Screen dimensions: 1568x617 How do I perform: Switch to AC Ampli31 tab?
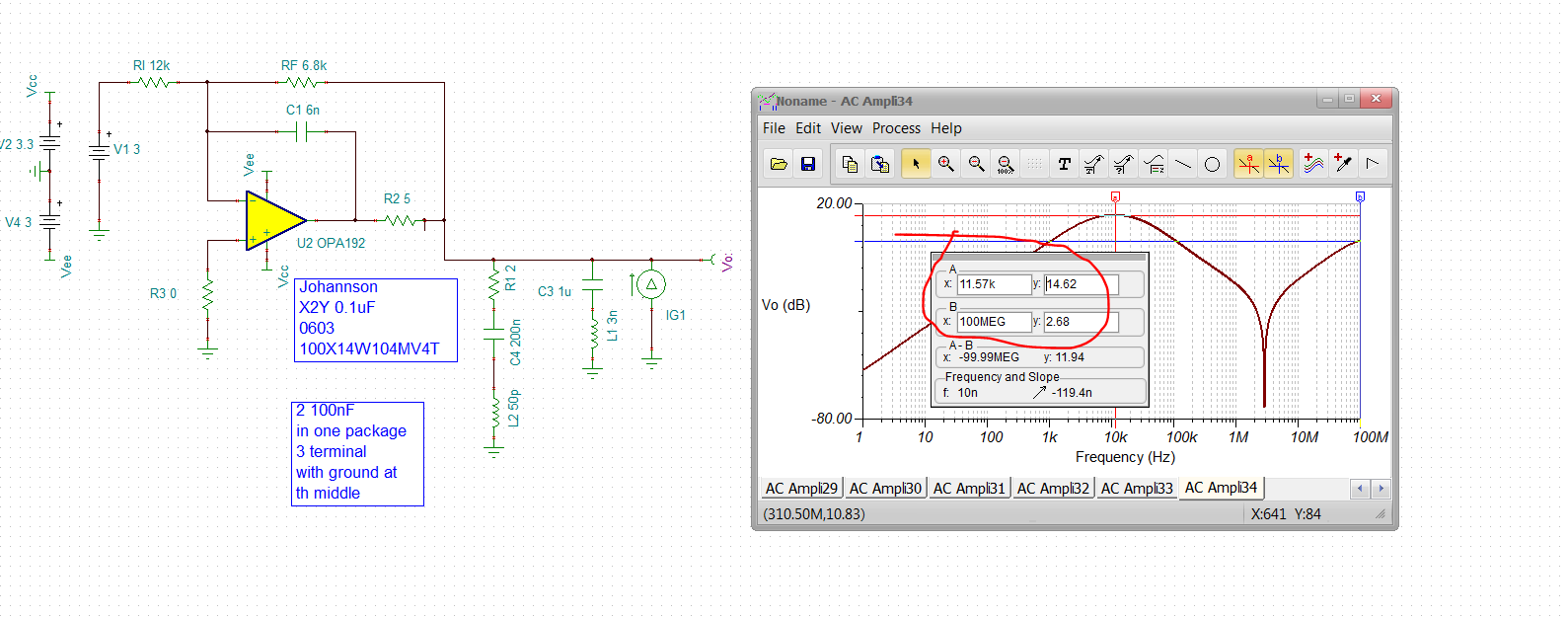coord(969,489)
